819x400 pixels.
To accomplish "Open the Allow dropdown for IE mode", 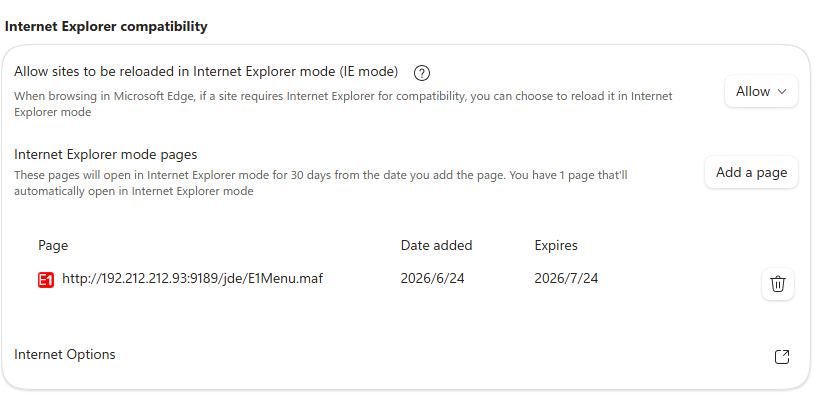I will click(x=761, y=91).
